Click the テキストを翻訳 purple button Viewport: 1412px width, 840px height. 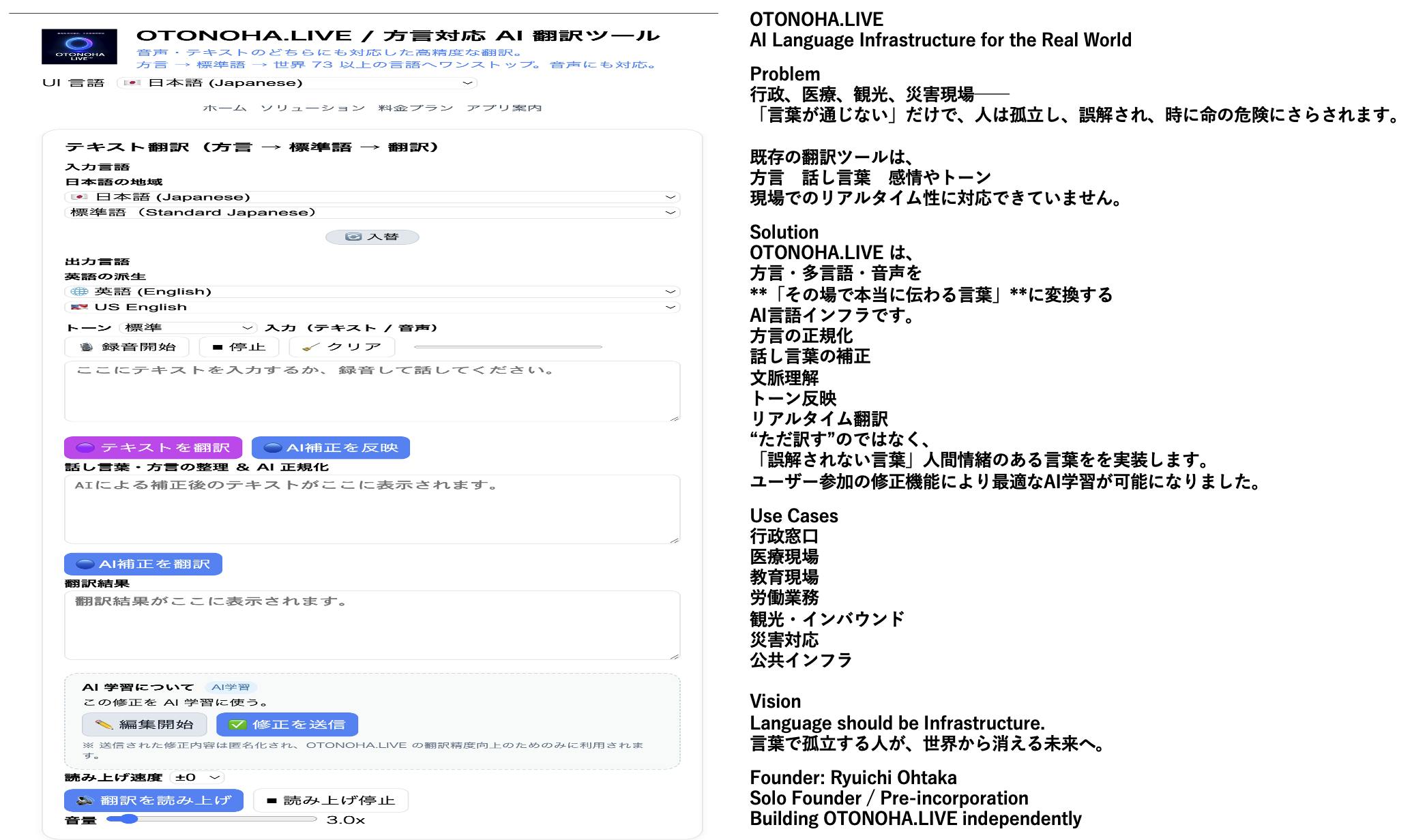pyautogui.click(x=153, y=448)
